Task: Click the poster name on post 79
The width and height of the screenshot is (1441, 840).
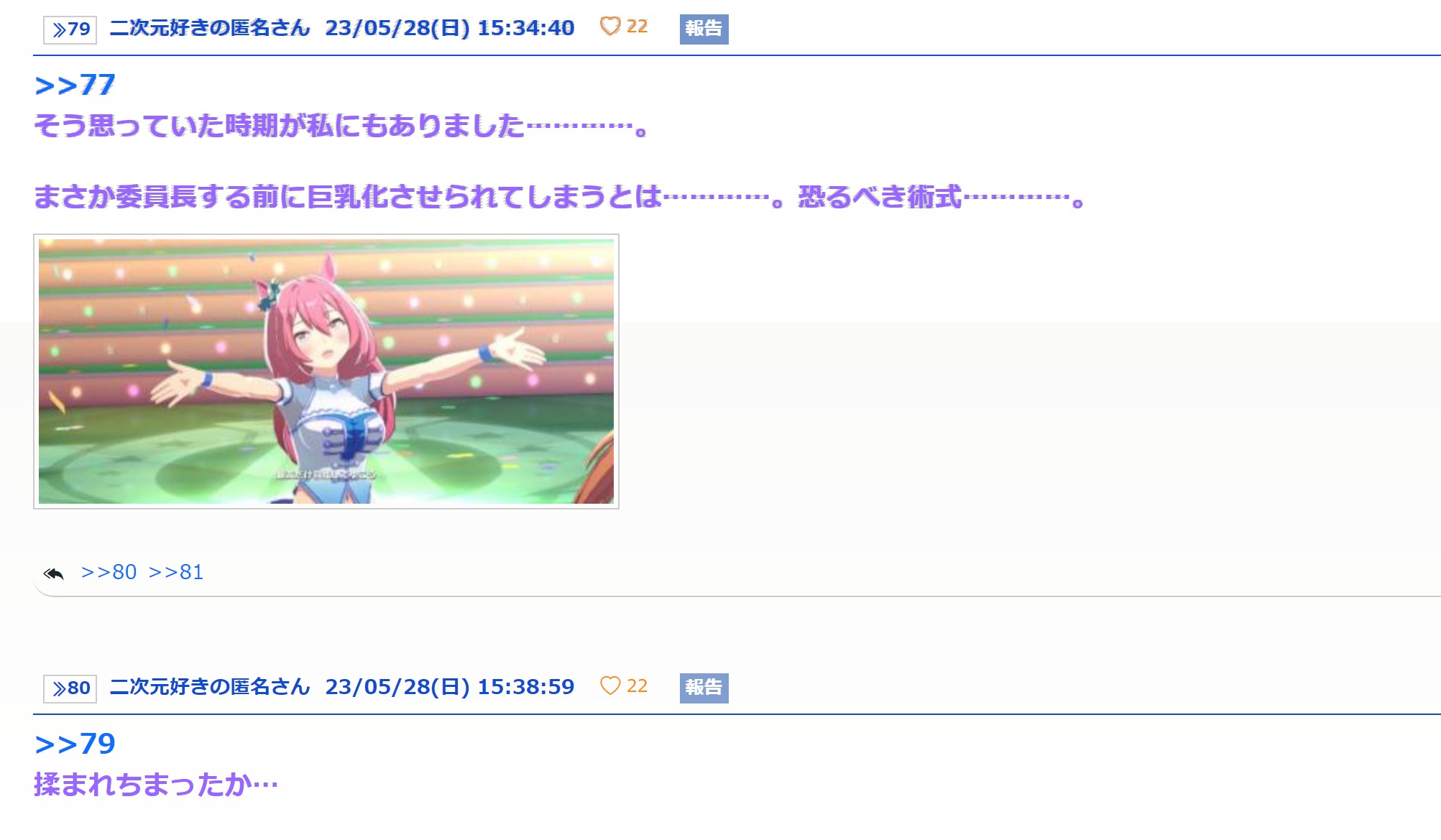Action: point(210,28)
